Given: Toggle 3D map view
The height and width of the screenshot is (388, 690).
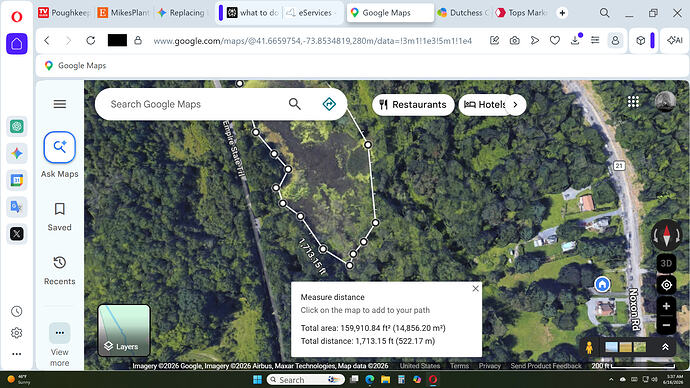Looking at the screenshot, I should (666, 264).
